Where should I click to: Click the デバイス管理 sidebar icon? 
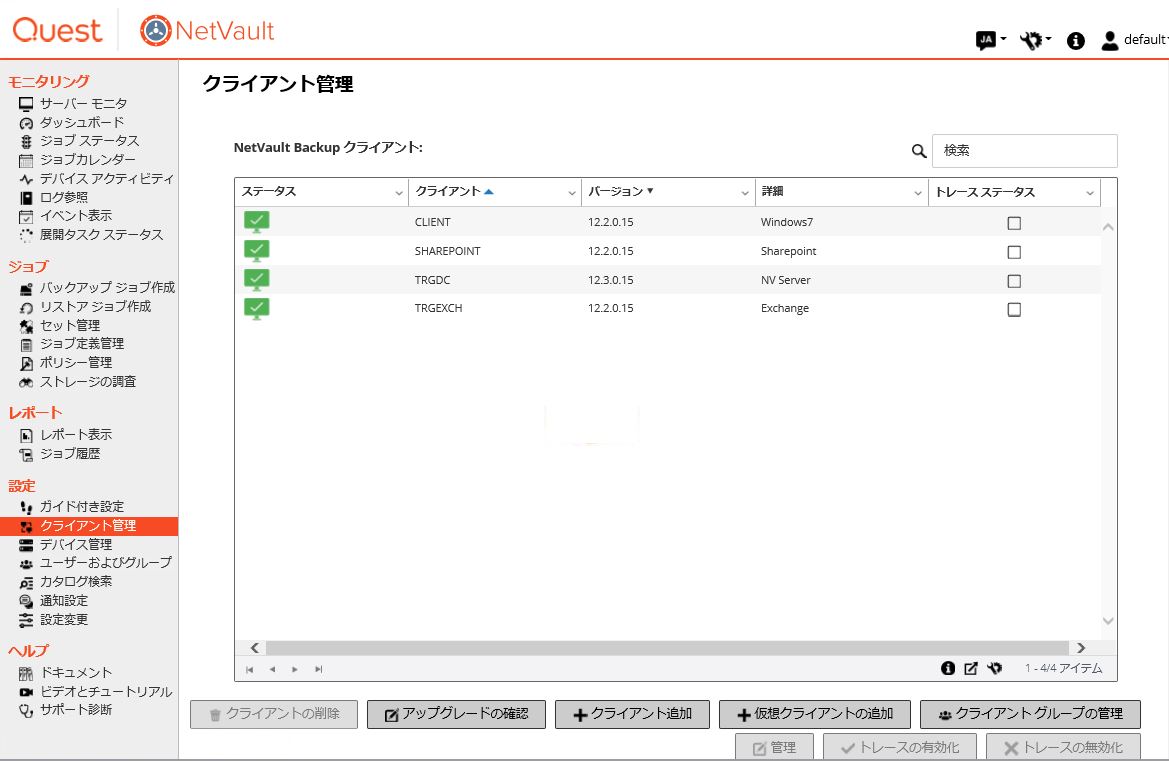(x=26, y=546)
